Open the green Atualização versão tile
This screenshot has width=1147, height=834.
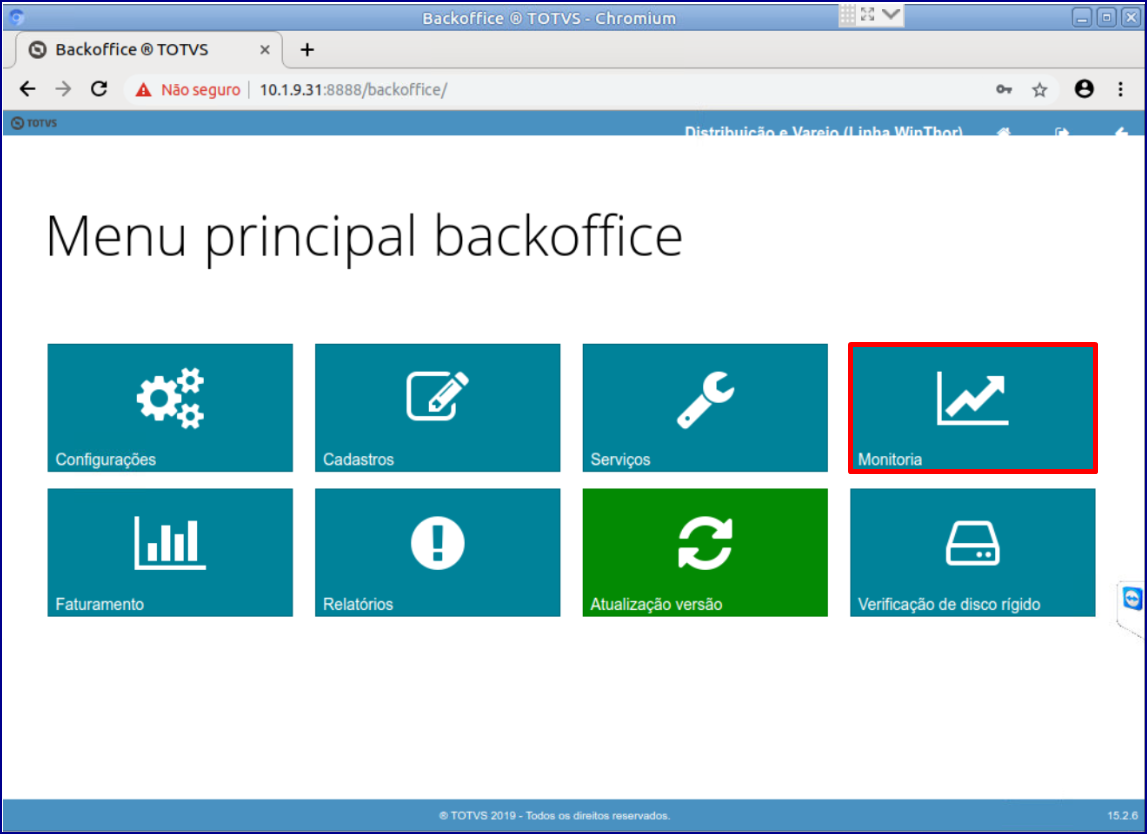[x=705, y=552]
